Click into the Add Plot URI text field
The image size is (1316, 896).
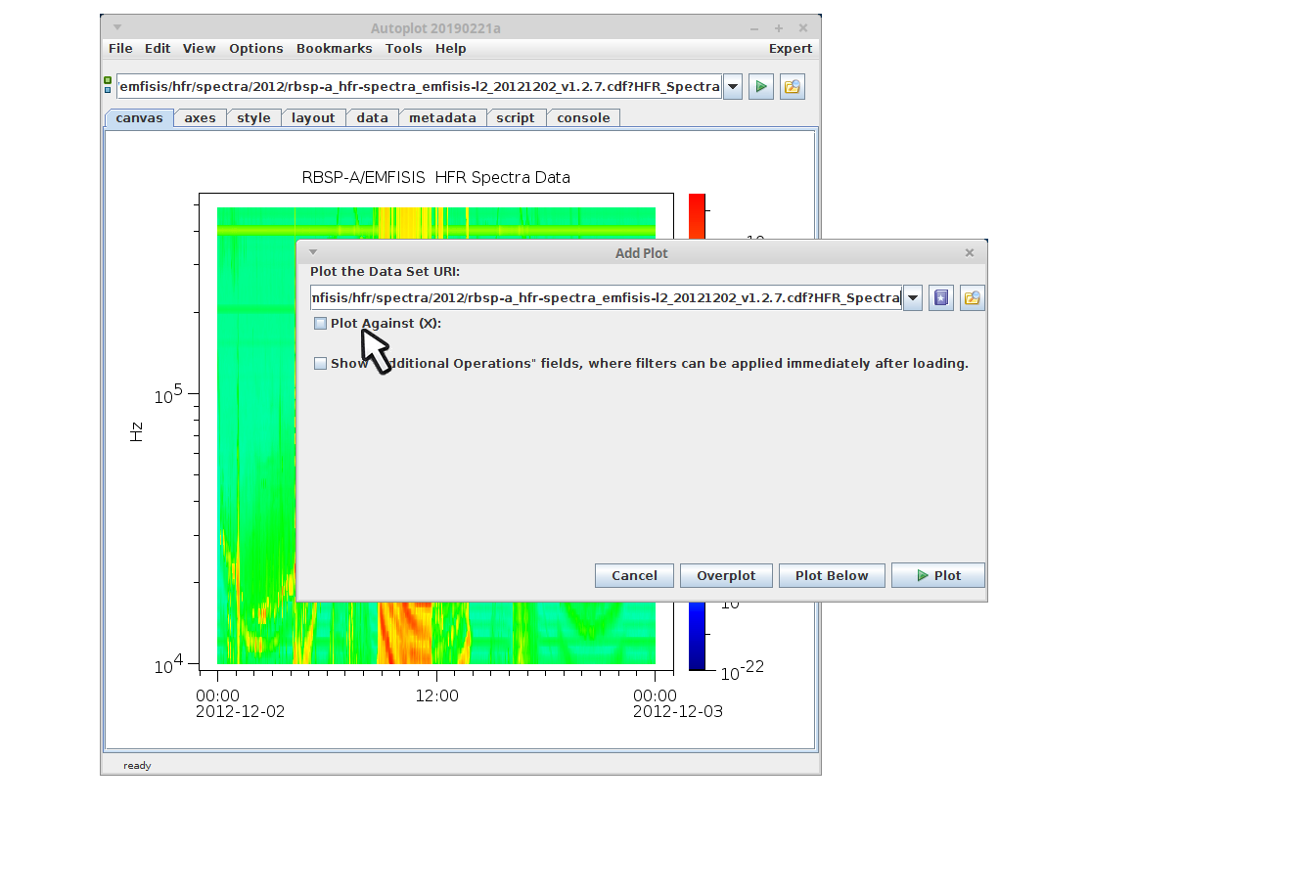tap(605, 298)
